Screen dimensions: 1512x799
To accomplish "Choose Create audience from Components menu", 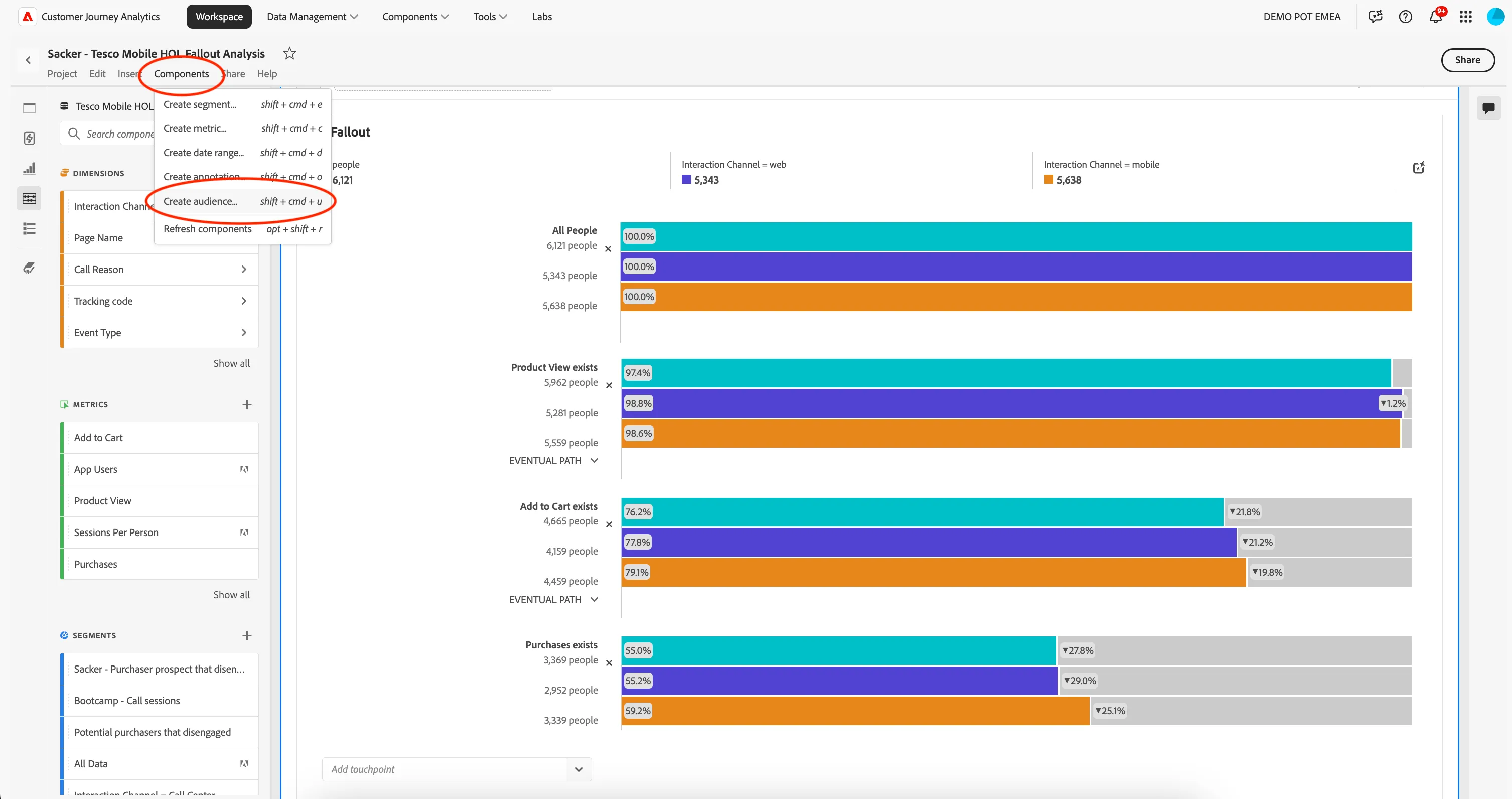I will click(x=242, y=201).
